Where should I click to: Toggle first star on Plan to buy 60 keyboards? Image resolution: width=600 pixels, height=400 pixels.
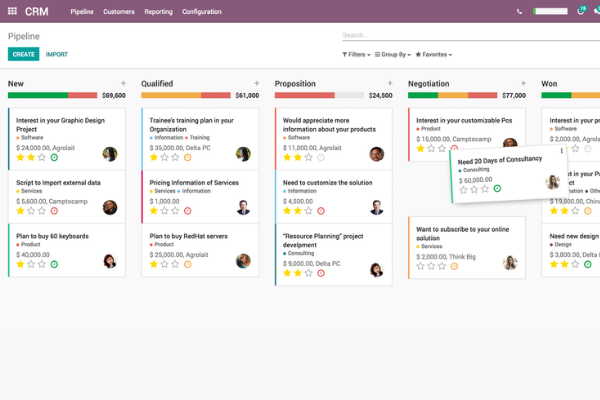pyautogui.click(x=20, y=264)
